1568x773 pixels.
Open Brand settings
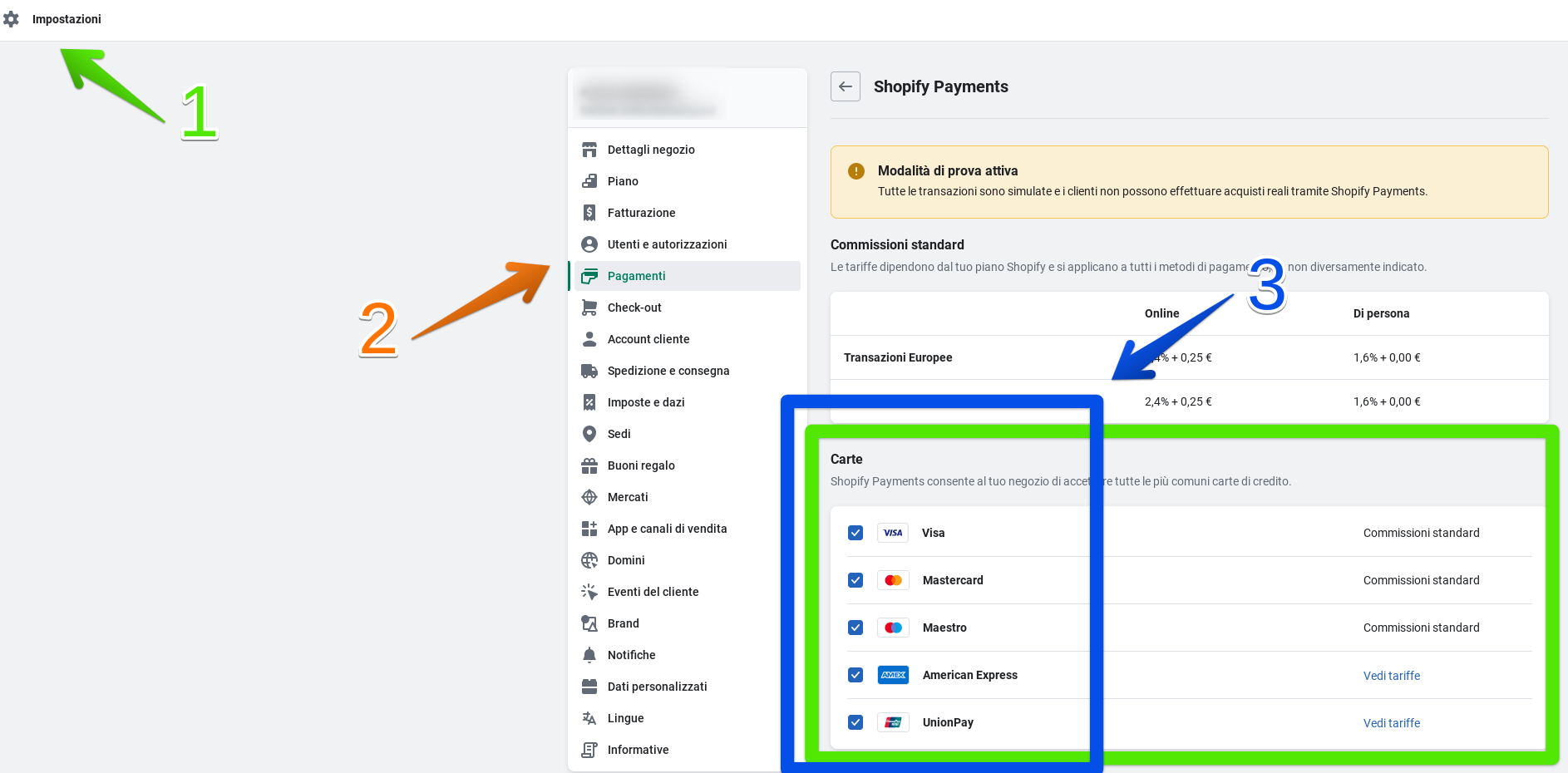tap(687, 623)
